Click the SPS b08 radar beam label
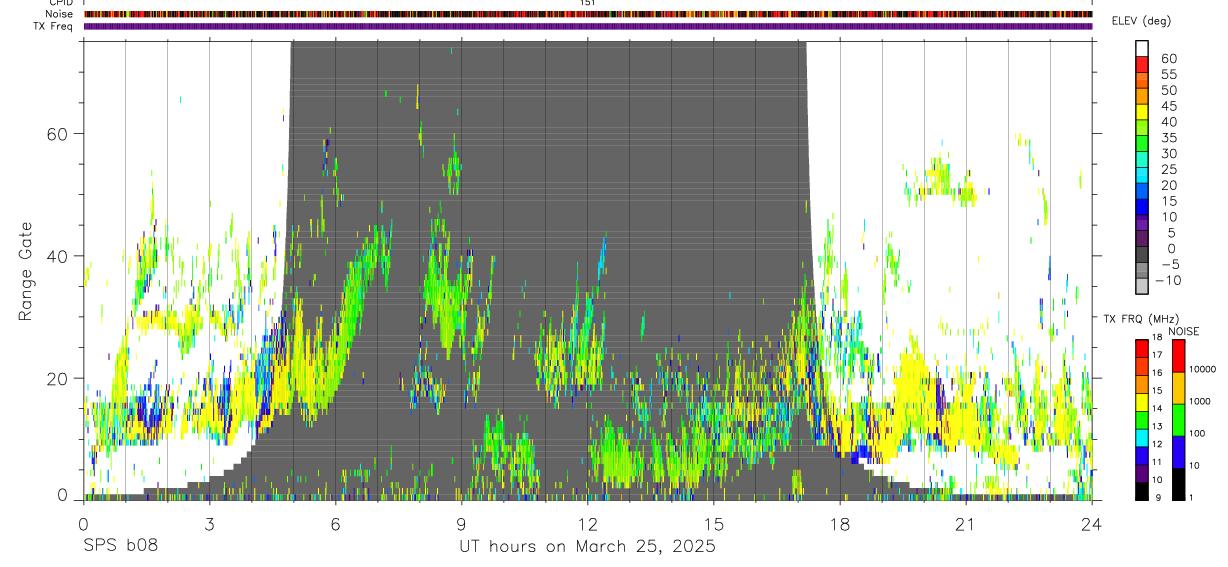 (120, 546)
